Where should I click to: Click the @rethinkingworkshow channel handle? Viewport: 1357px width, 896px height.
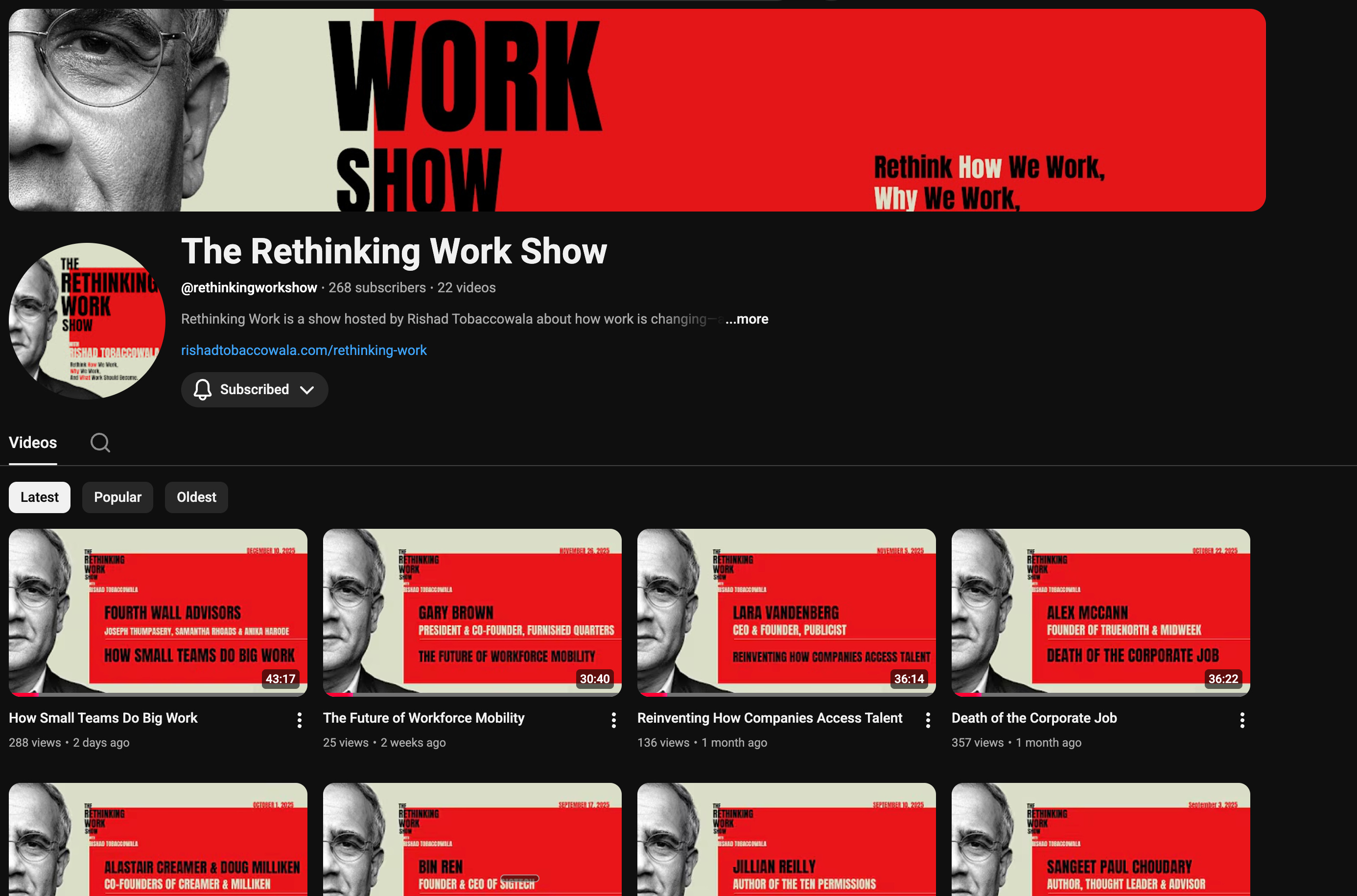(249, 287)
